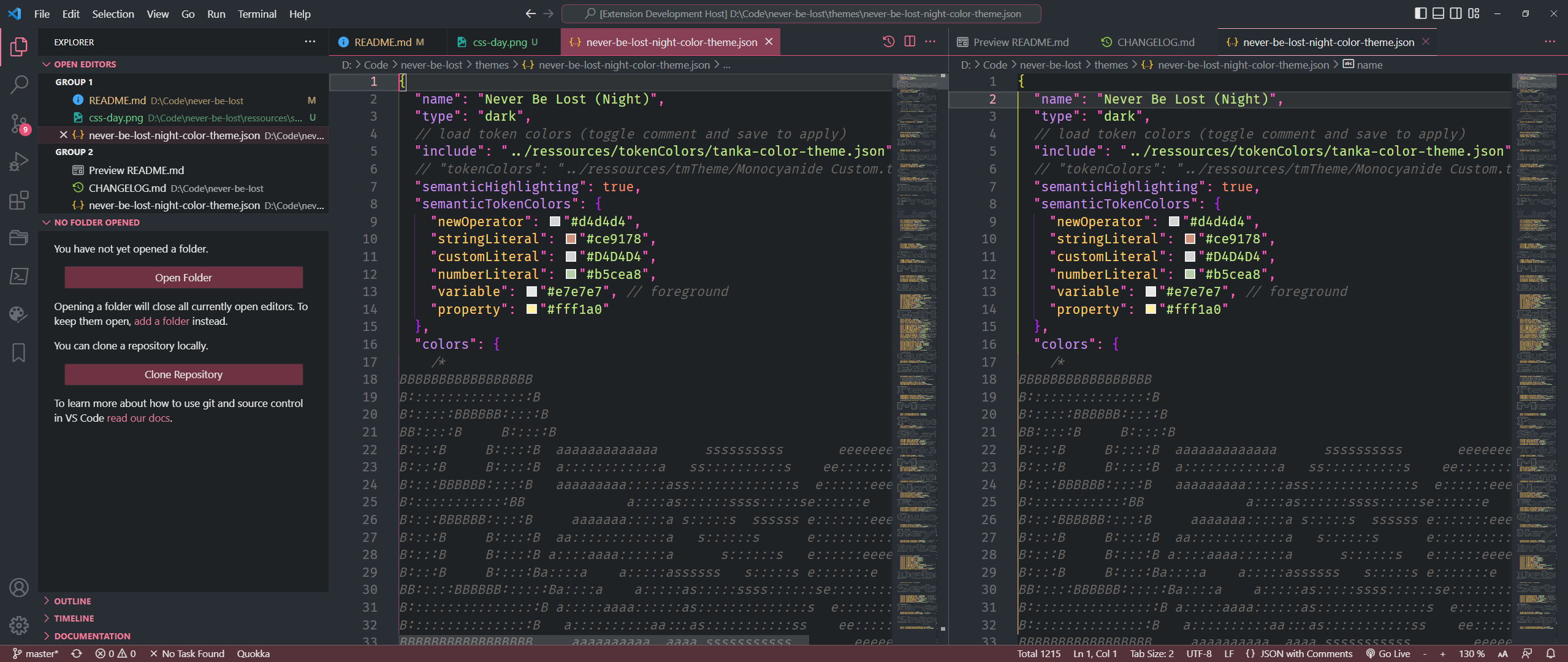This screenshot has height=662, width=1568.
Task: Open the Extensions view
Action: [19, 200]
